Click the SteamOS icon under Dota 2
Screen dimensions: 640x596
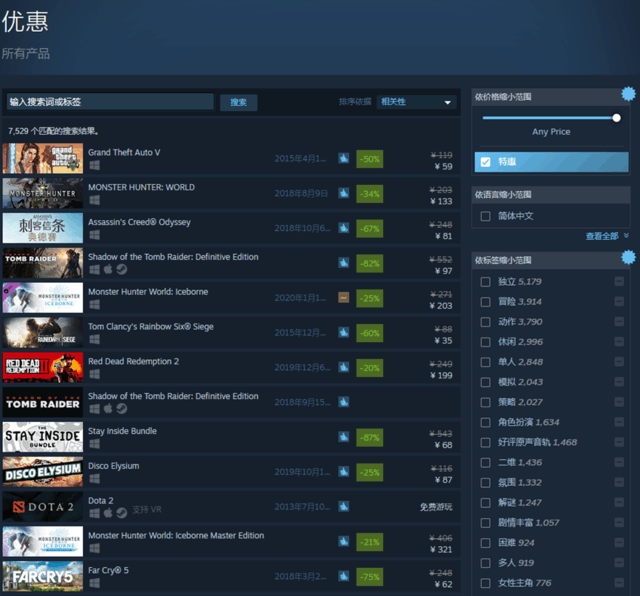122,513
